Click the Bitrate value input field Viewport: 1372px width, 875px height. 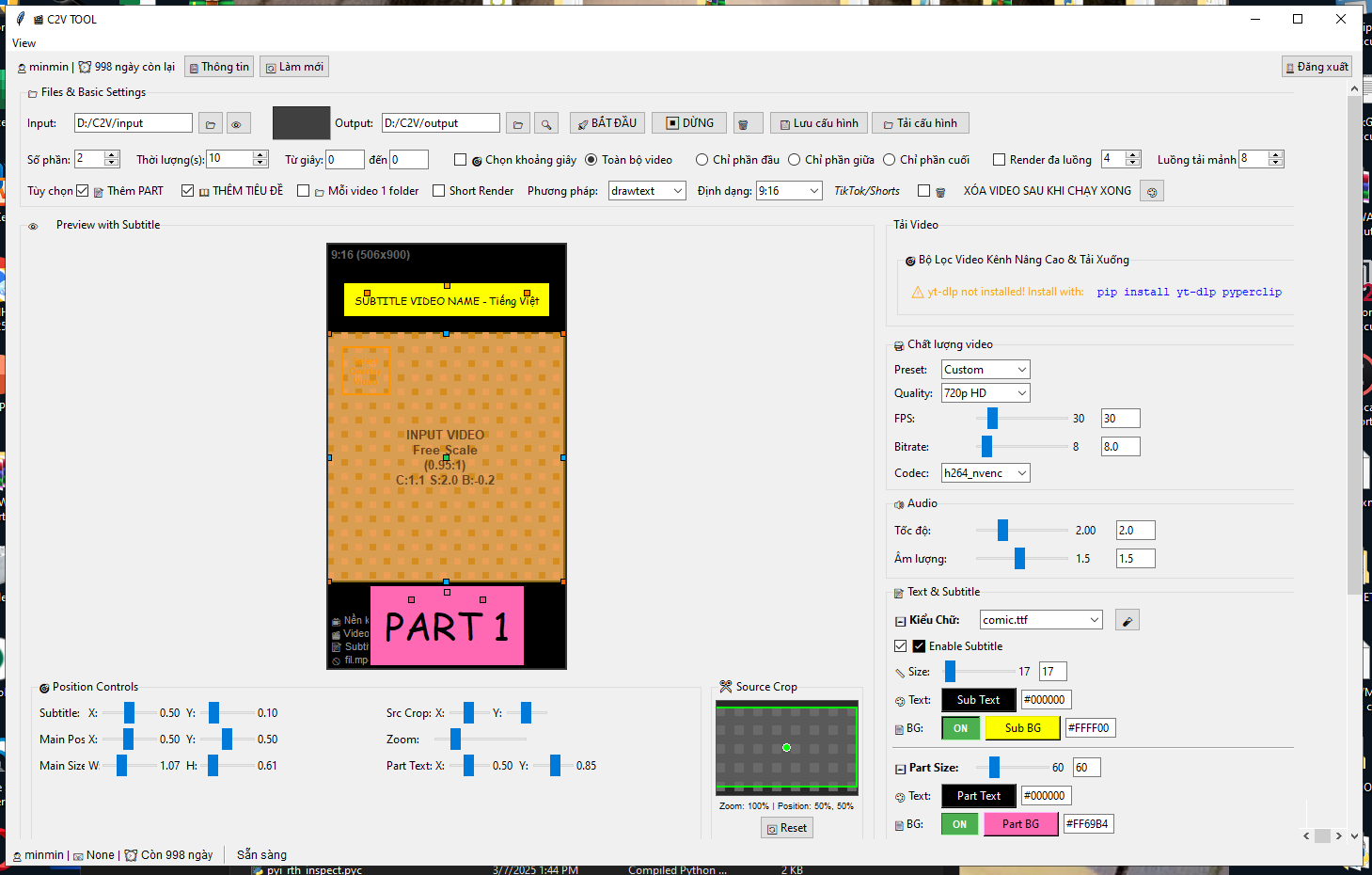[1120, 447]
